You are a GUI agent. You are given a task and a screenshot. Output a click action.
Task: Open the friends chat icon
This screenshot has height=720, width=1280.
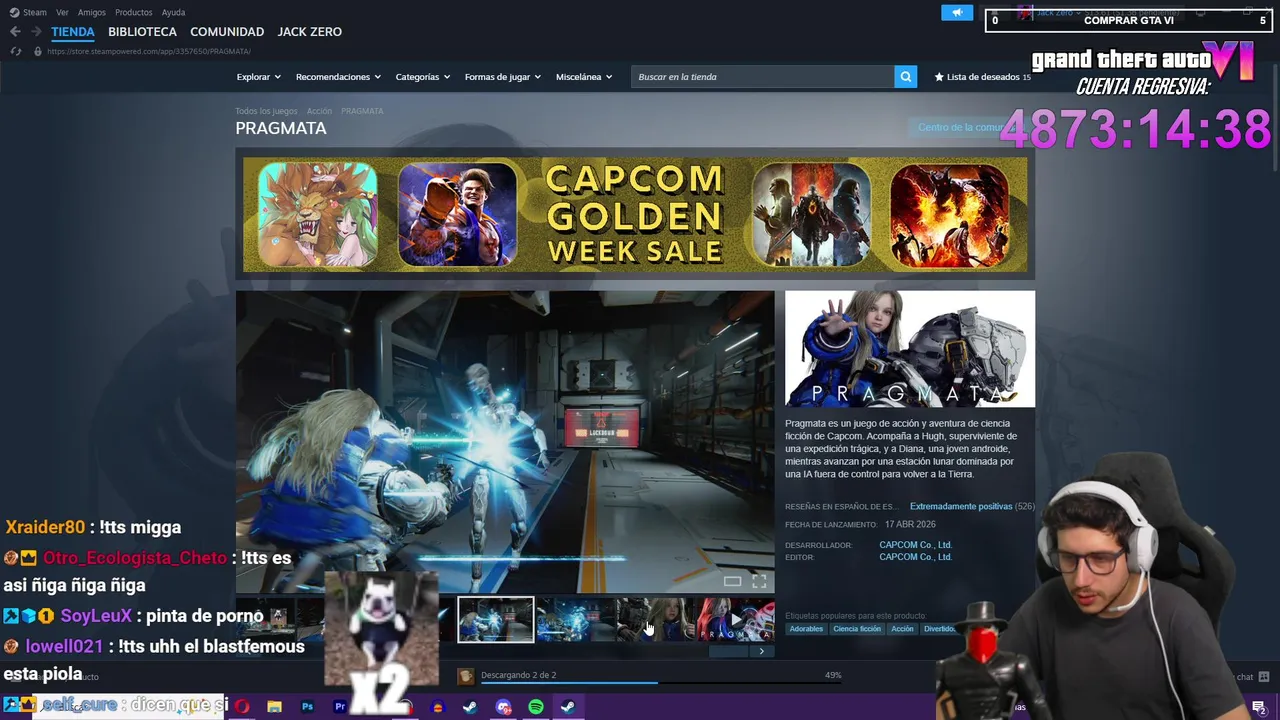pos(1263,677)
